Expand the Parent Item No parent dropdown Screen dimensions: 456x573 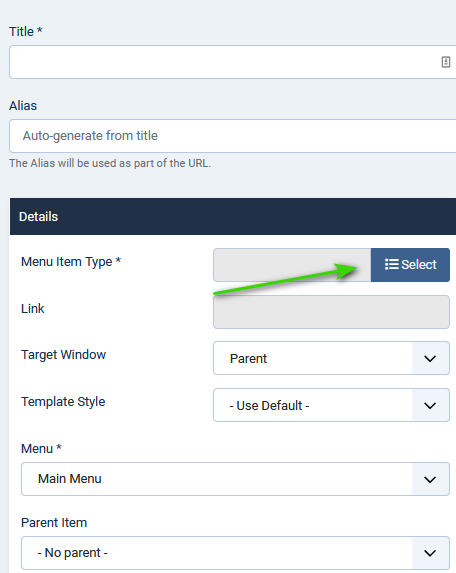235,553
